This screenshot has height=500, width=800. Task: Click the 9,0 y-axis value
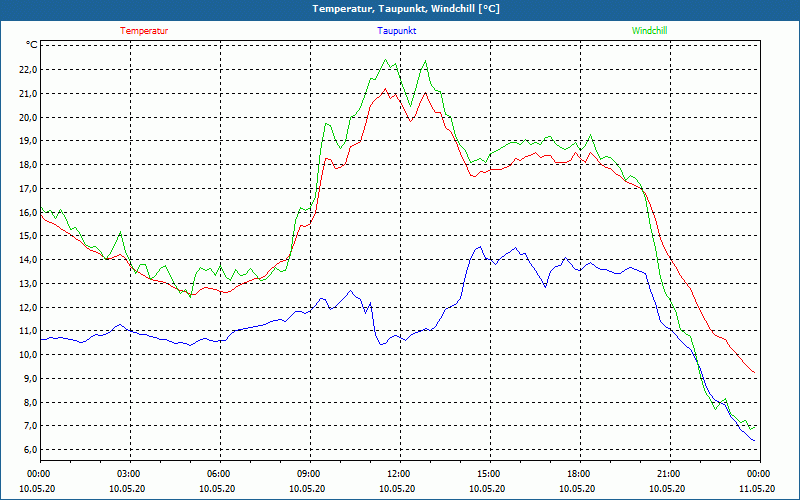(30, 379)
